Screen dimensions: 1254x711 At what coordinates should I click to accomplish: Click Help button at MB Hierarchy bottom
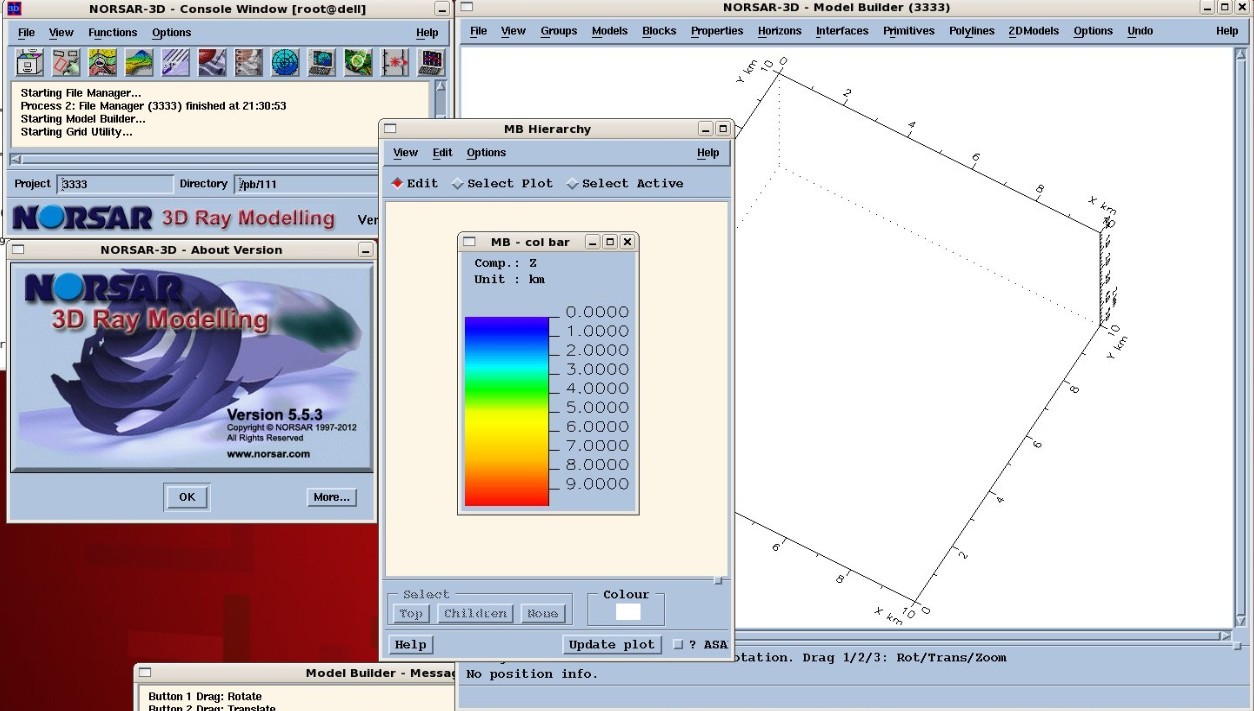(x=410, y=645)
